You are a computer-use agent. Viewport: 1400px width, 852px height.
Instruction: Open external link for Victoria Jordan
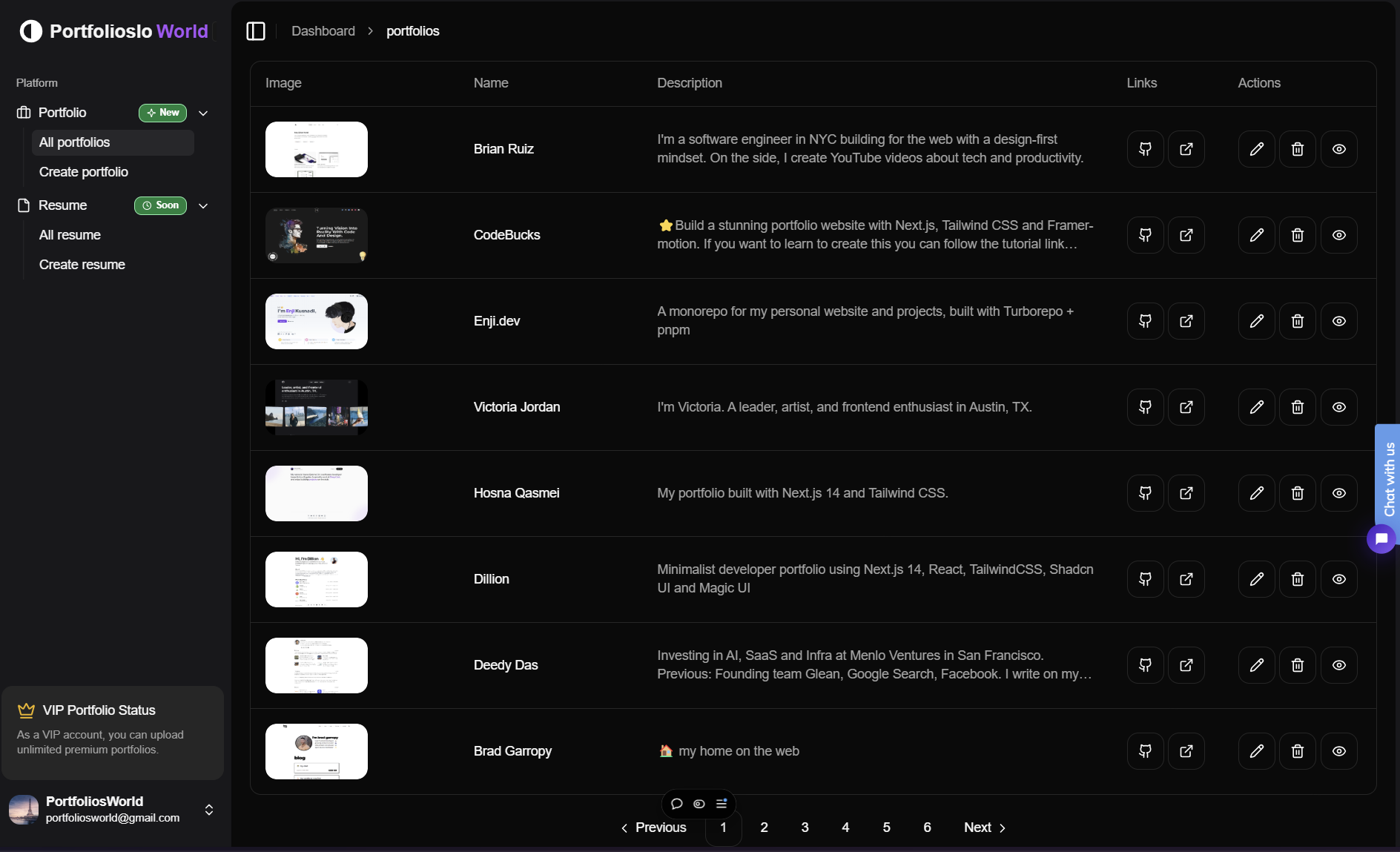(x=1186, y=407)
